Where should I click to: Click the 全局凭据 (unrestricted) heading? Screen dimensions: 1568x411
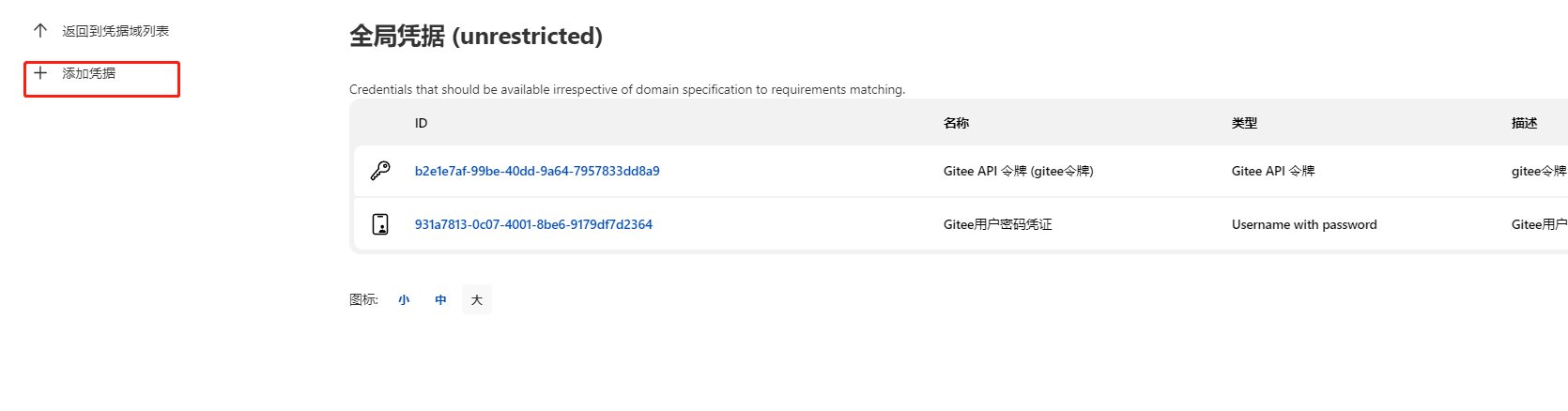pyautogui.click(x=476, y=36)
